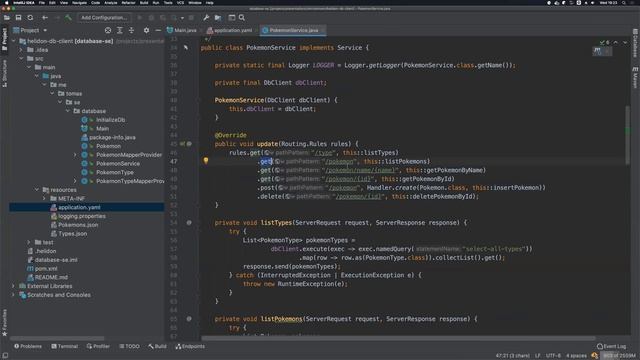Viewport: 640px width, 360px height.
Task: Click the UTF-8 encoding indicator
Action: pyautogui.click(x=553, y=356)
